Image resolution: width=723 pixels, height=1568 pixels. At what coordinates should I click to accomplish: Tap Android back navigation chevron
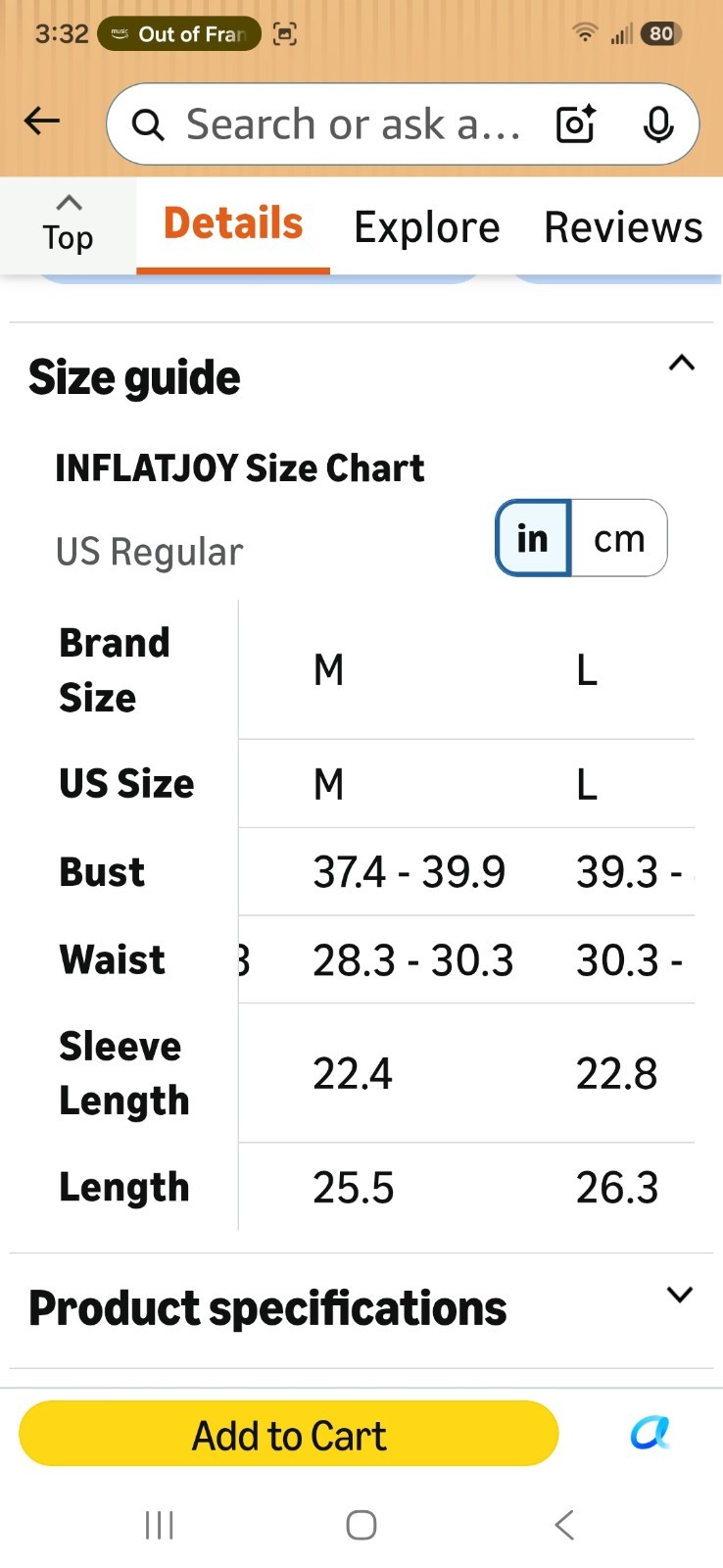pyautogui.click(x=564, y=1525)
